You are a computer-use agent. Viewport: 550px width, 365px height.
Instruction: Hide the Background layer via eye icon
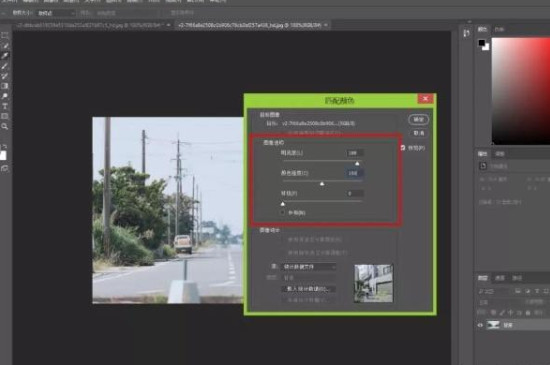click(480, 325)
